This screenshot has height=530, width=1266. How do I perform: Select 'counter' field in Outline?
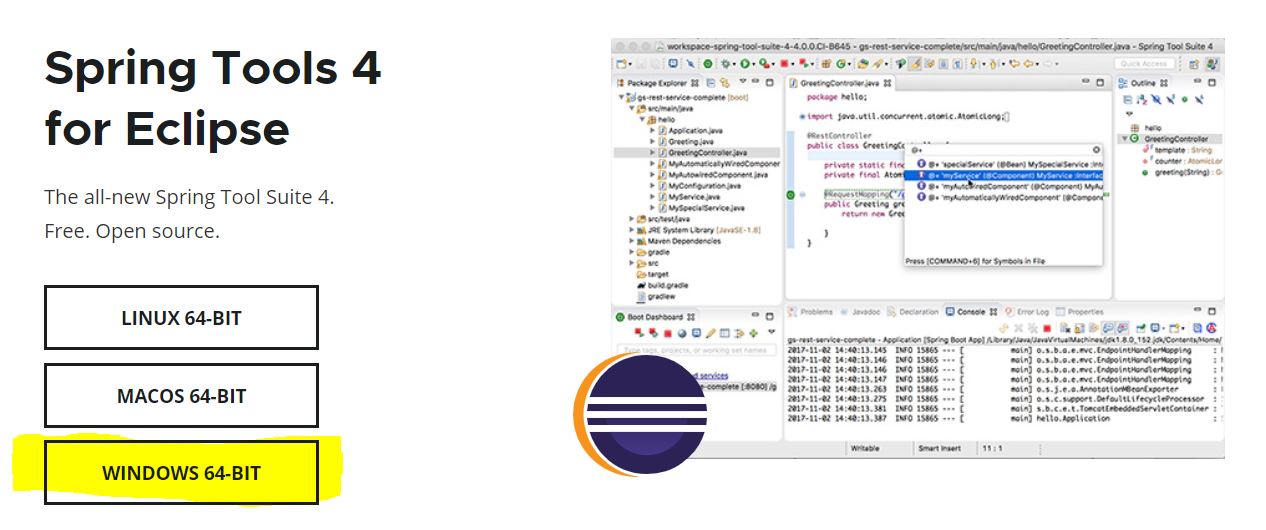[x=1181, y=161]
